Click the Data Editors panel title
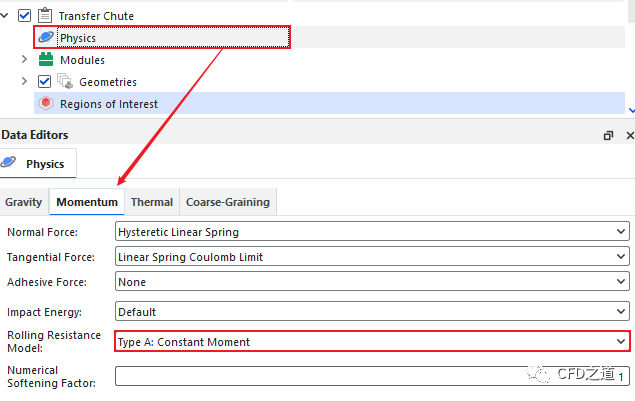The width and height of the screenshot is (635, 401). click(x=35, y=135)
